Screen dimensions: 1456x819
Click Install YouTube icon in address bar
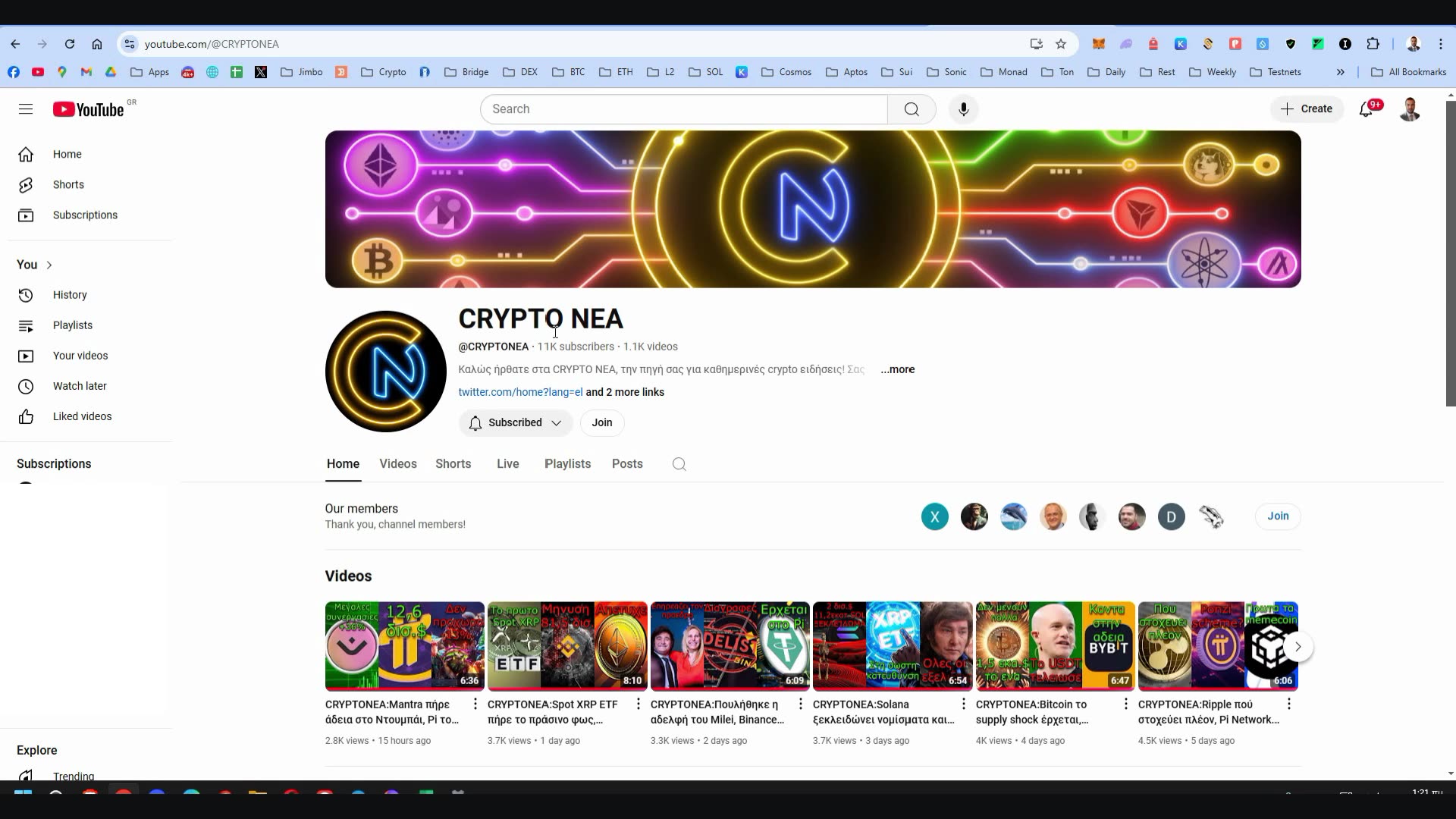[x=1036, y=44]
